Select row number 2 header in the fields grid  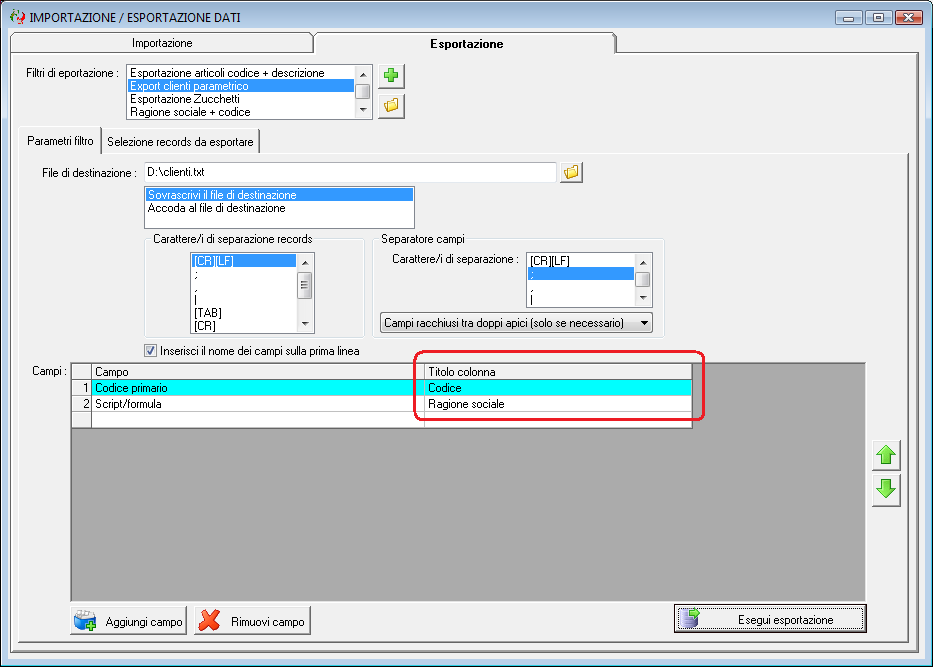tap(82, 404)
